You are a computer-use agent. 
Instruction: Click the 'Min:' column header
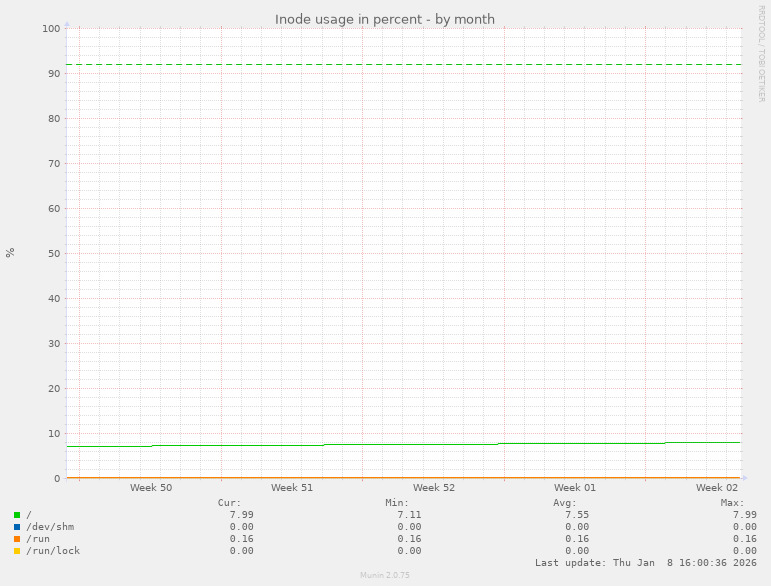(397, 503)
